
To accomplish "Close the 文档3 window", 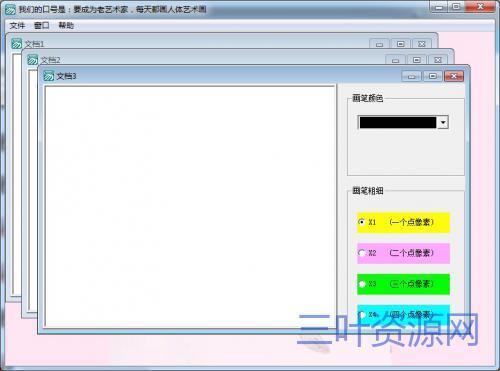I will coord(454,76).
